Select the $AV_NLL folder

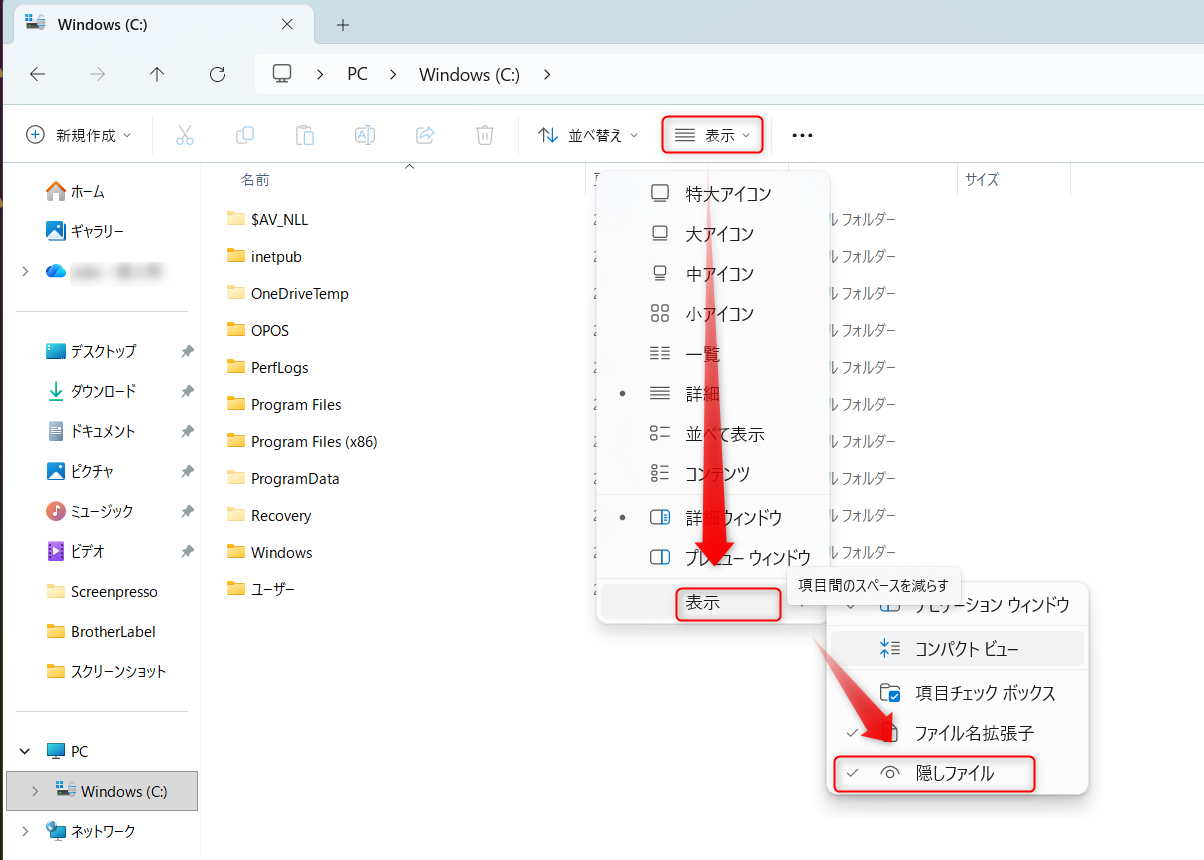tap(267, 219)
